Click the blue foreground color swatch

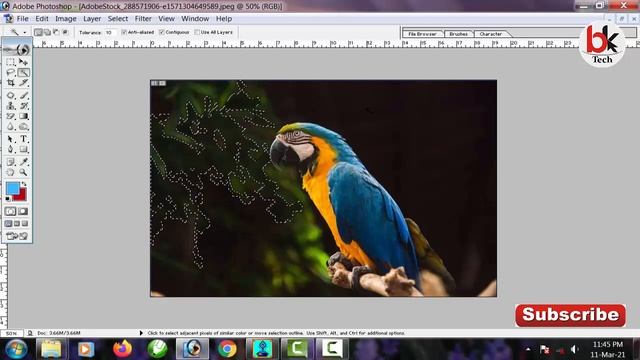click(x=13, y=188)
